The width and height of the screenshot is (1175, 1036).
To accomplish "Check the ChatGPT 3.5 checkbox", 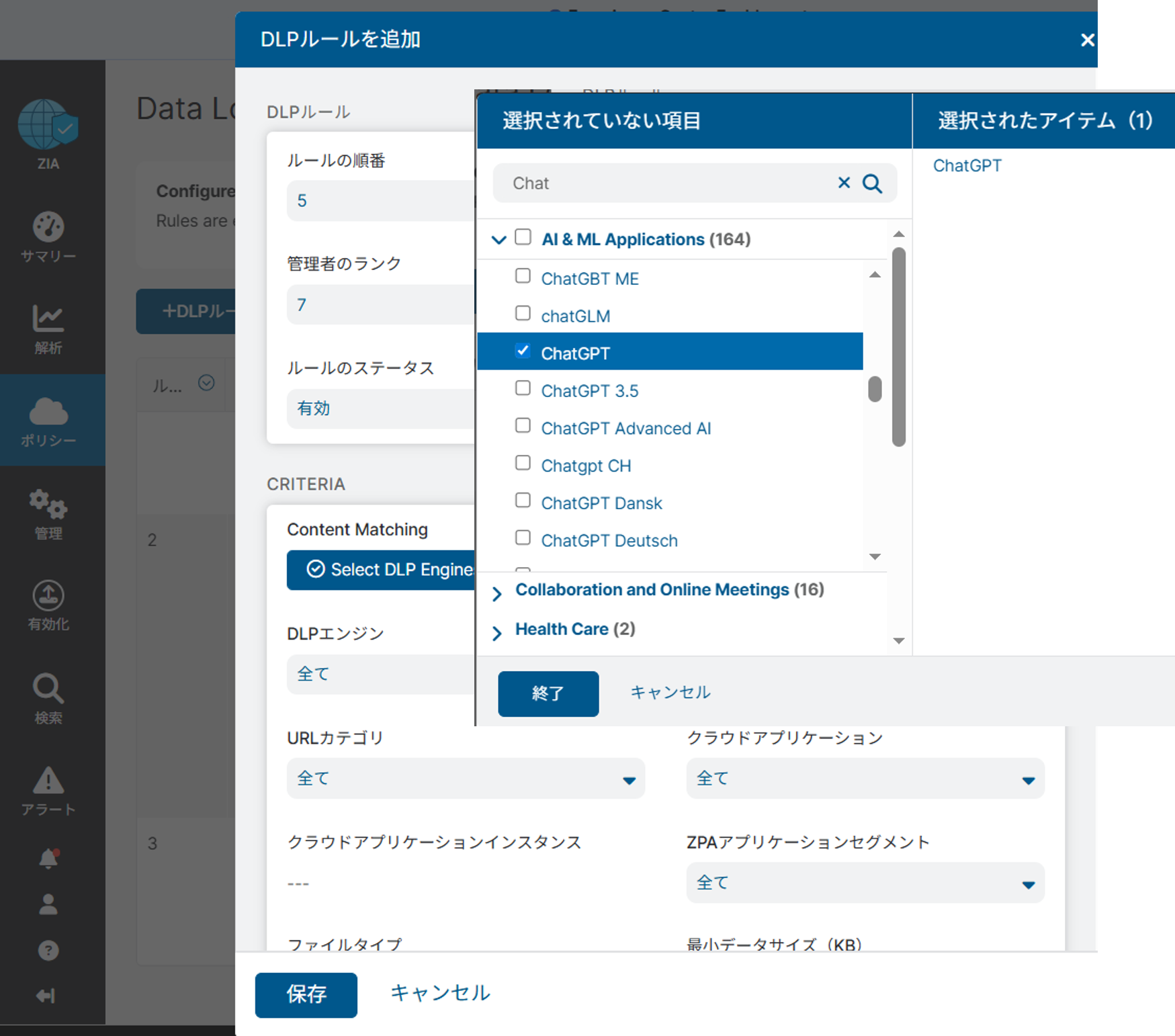I will coord(523,389).
